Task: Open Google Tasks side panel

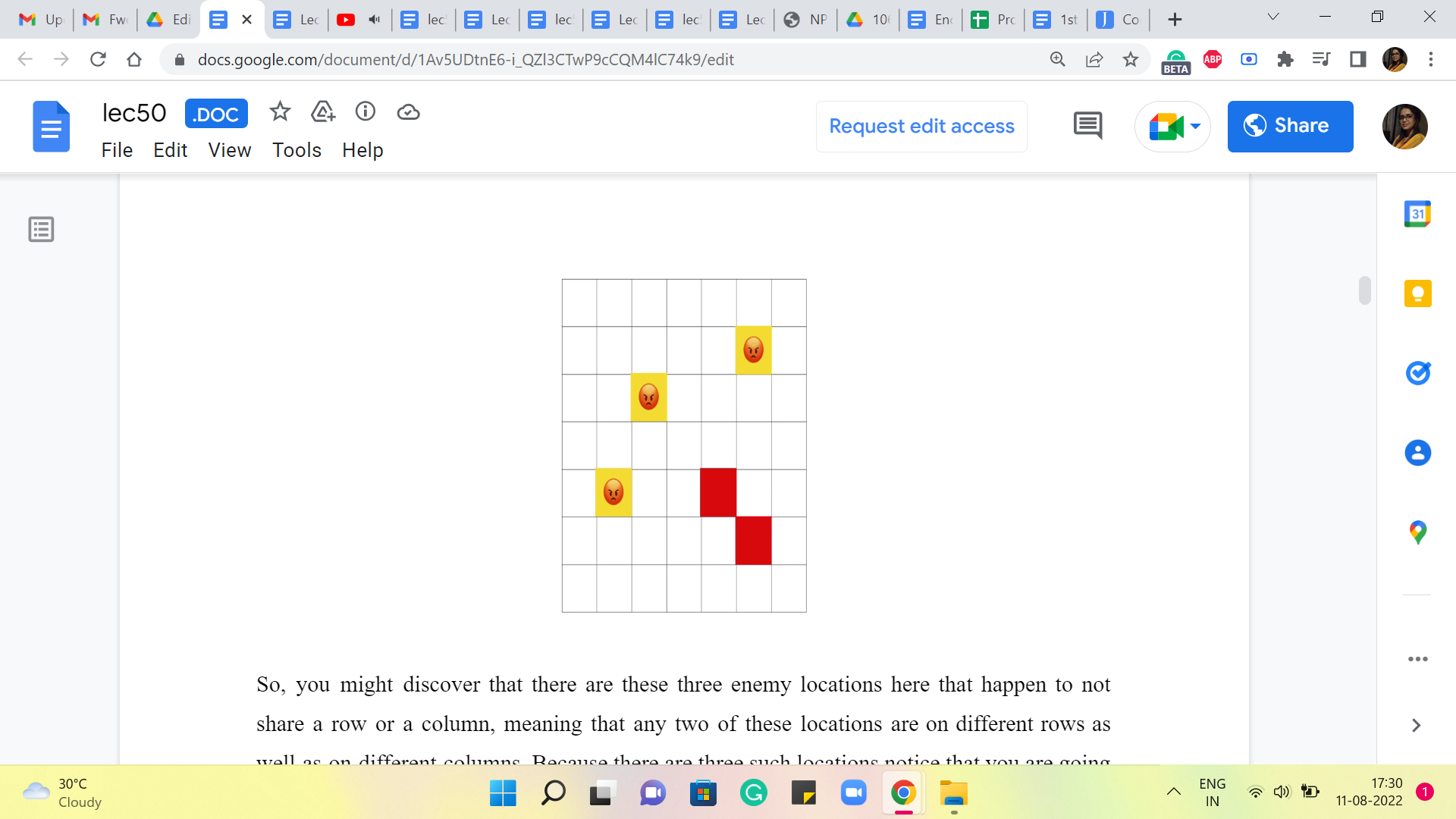Action: (x=1417, y=373)
